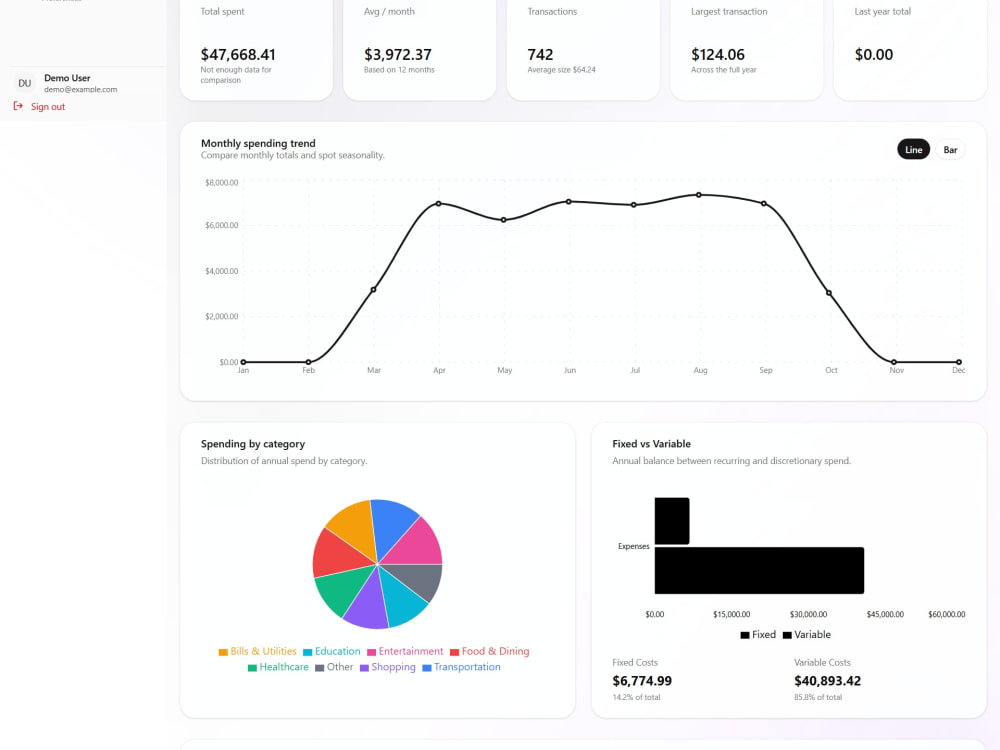Click the April data point on trend line
Screen dimensions: 1000x750
[439, 203]
